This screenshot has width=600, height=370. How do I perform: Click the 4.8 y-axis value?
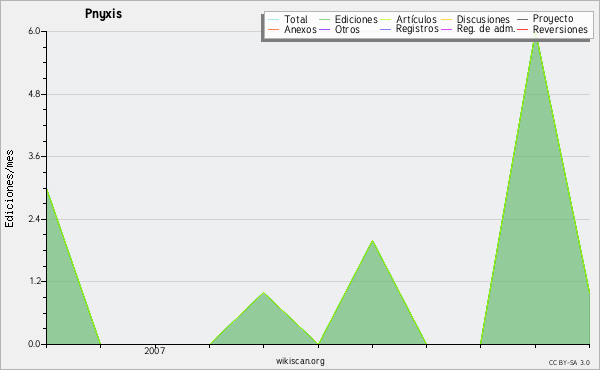tap(34, 94)
